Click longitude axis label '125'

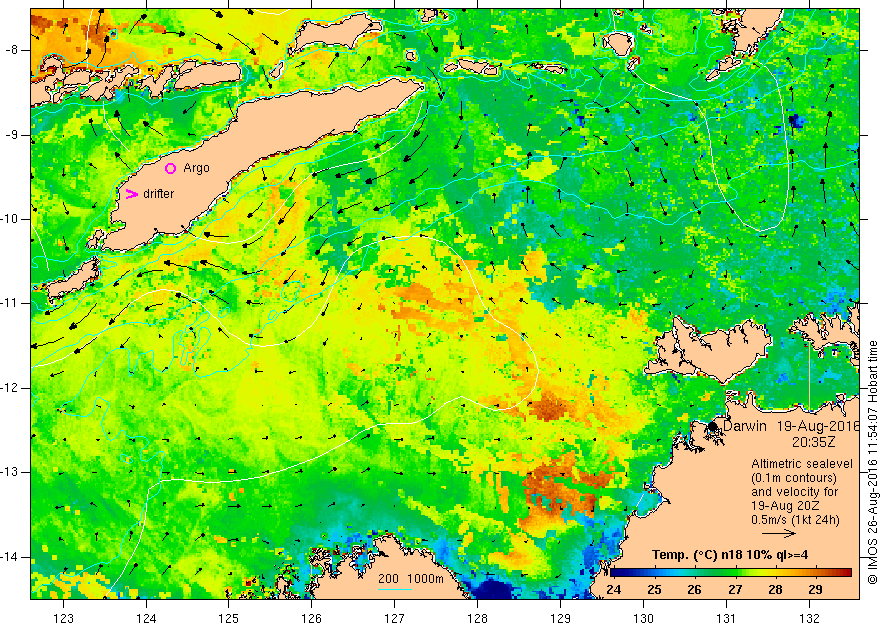(229, 619)
